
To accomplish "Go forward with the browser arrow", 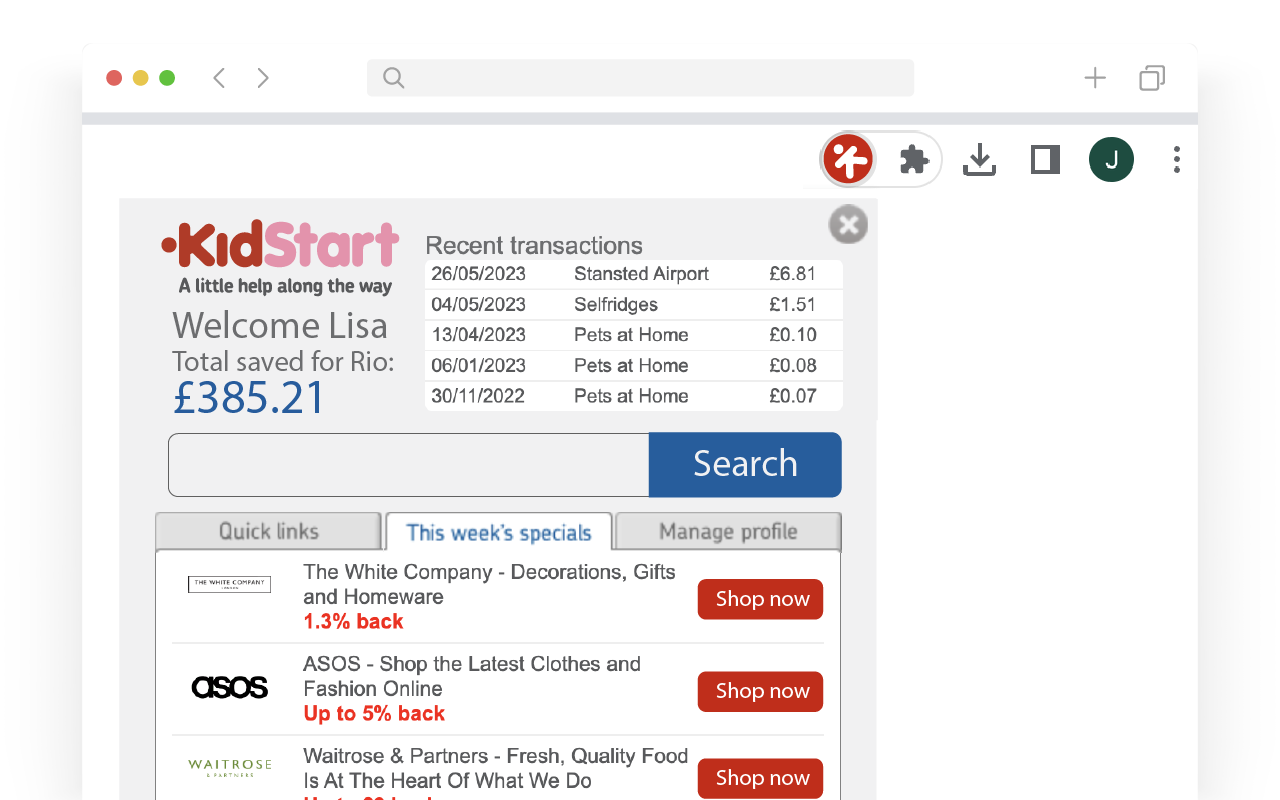I will (263, 78).
